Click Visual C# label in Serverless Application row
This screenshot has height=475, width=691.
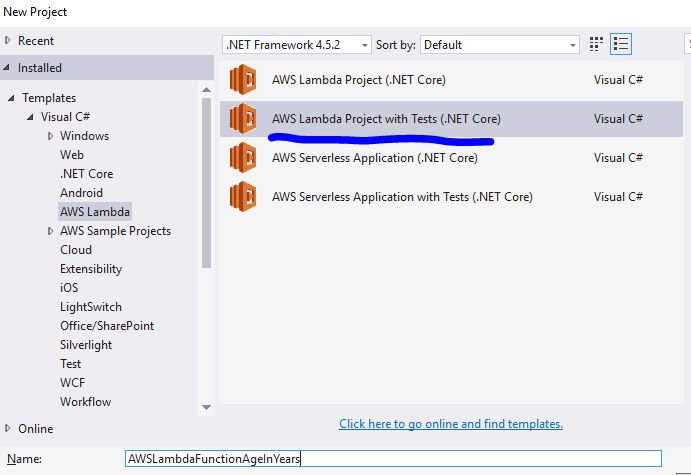(x=618, y=158)
